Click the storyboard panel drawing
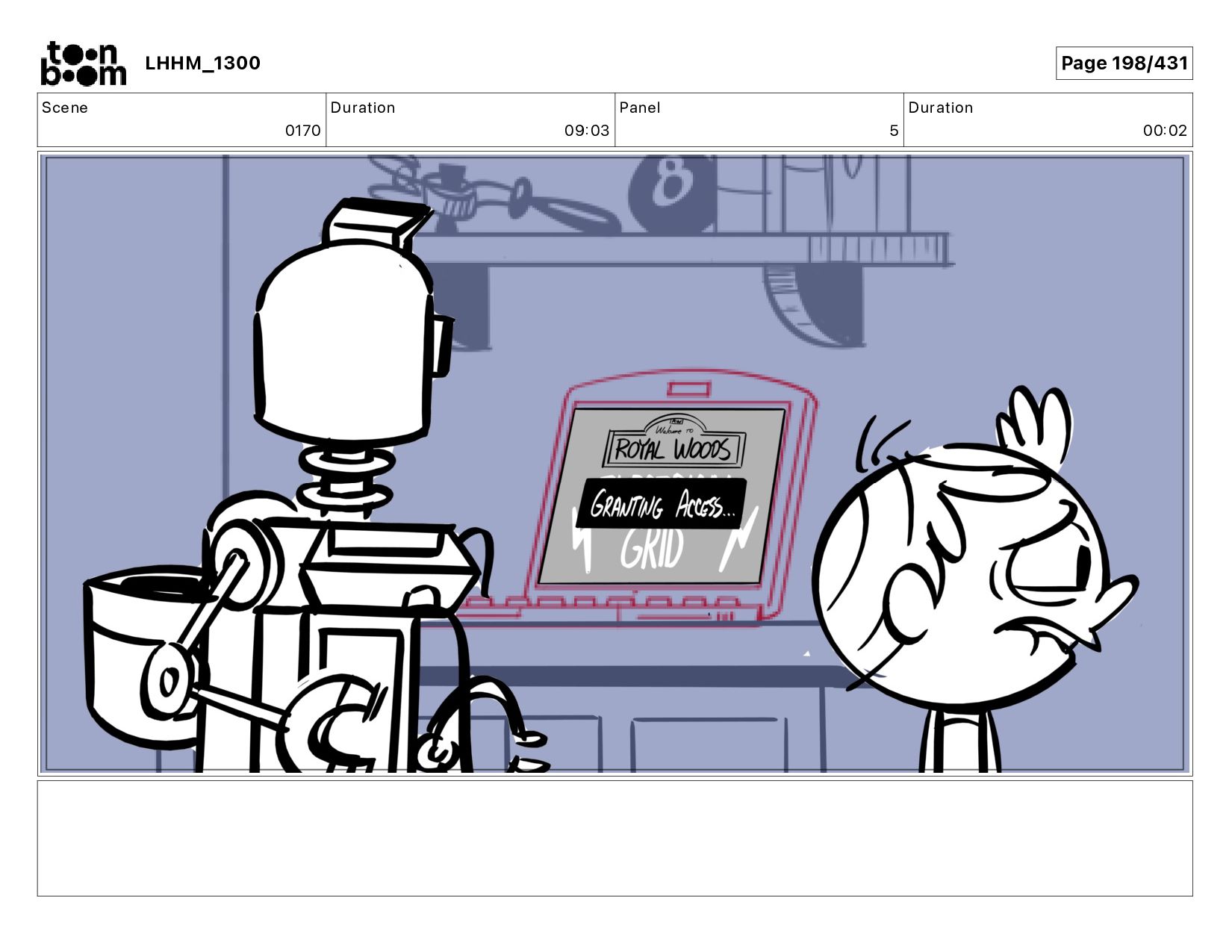This screenshot has height=952, width=1232. click(x=615, y=464)
